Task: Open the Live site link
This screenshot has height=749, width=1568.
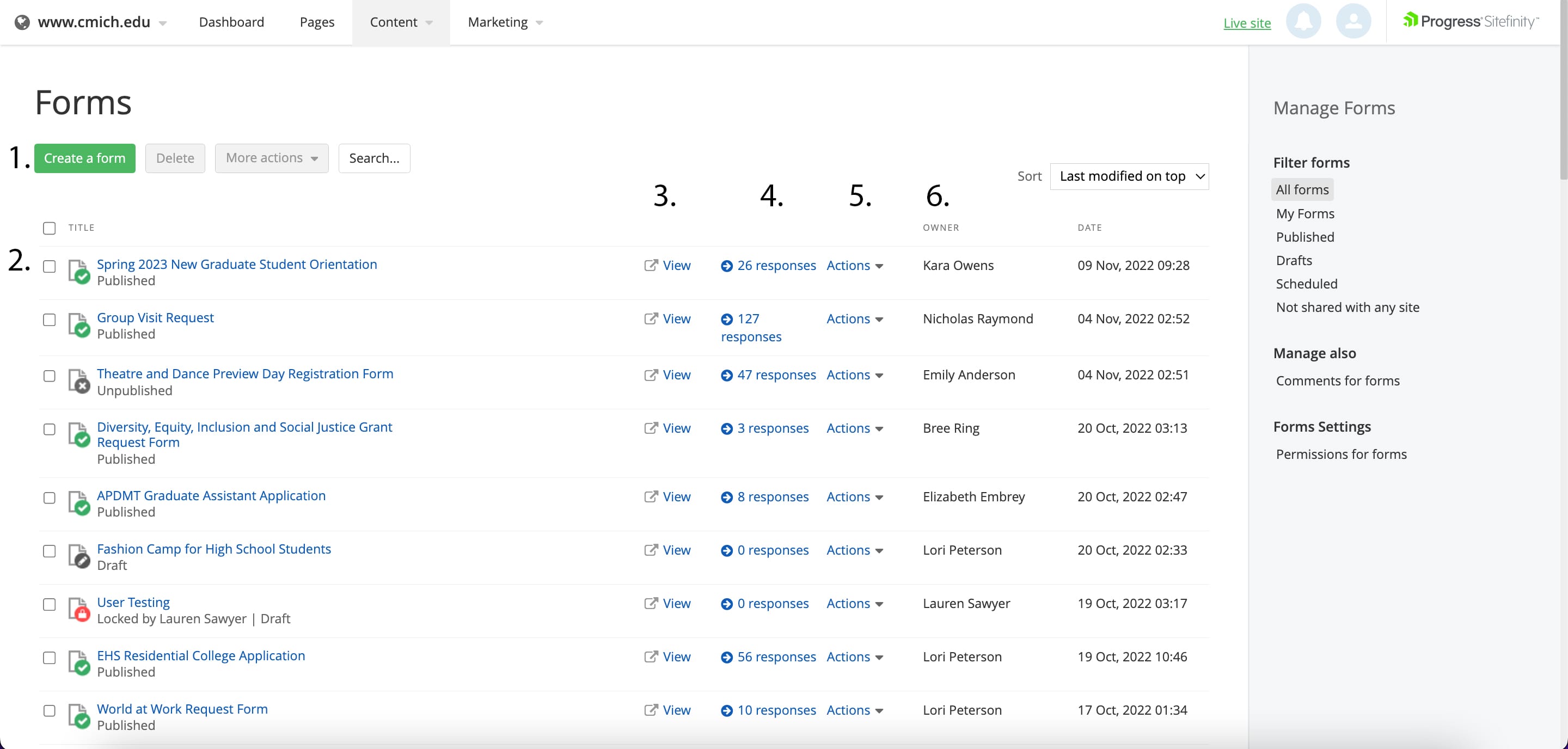Action: 1247,23
